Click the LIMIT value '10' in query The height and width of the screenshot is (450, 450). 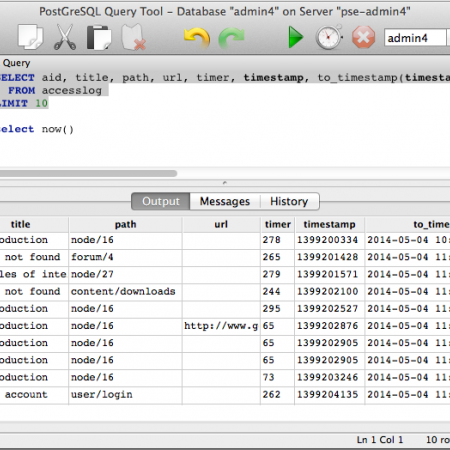tap(42, 103)
